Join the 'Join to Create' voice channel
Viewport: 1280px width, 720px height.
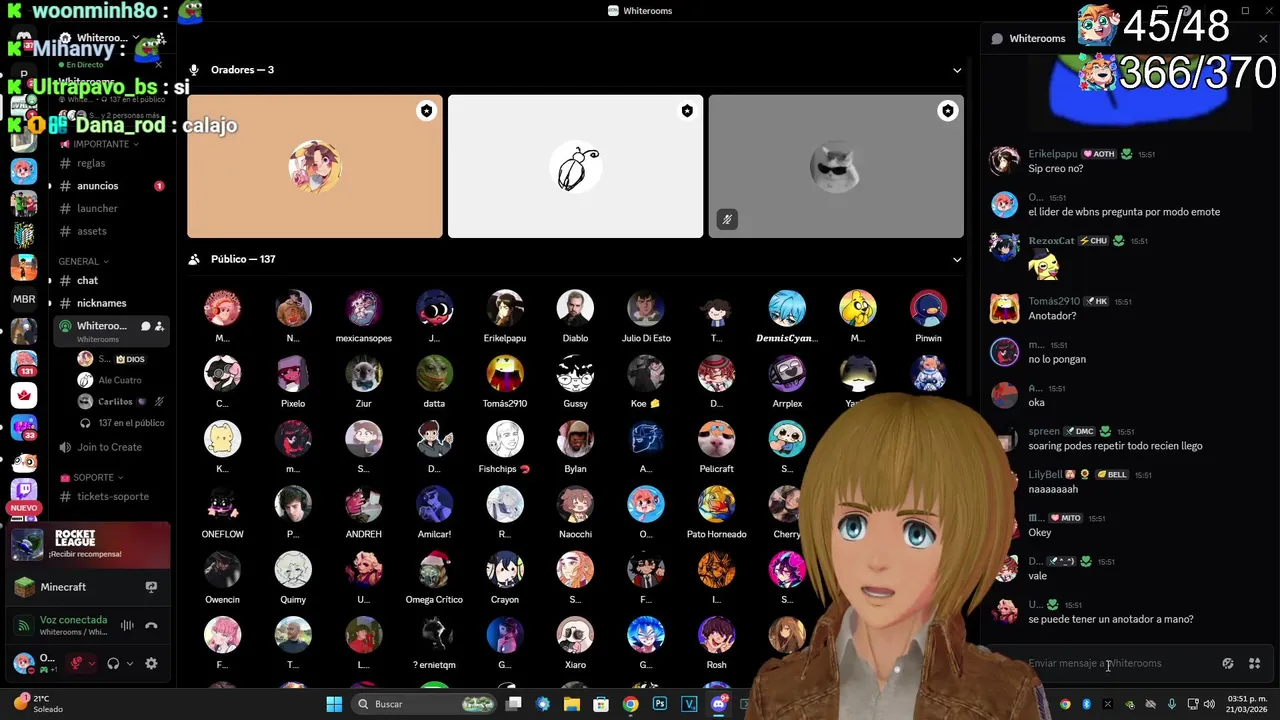point(110,447)
